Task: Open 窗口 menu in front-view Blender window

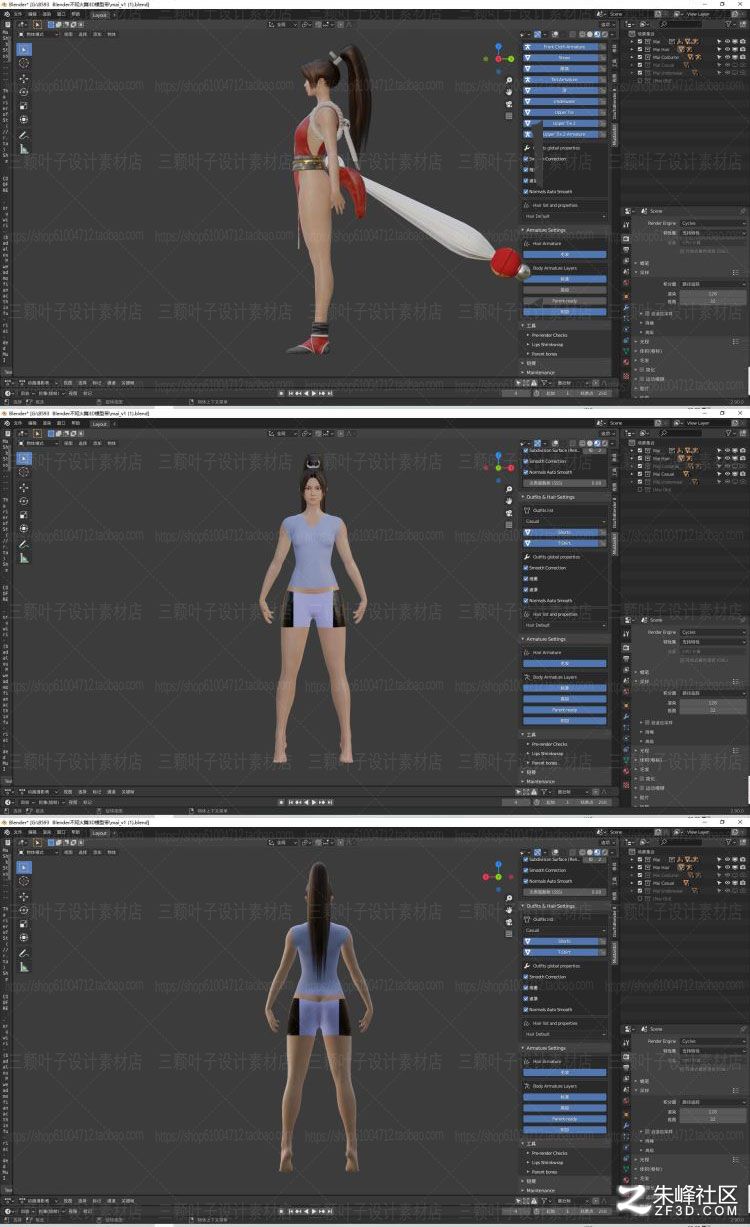Action: (62, 424)
